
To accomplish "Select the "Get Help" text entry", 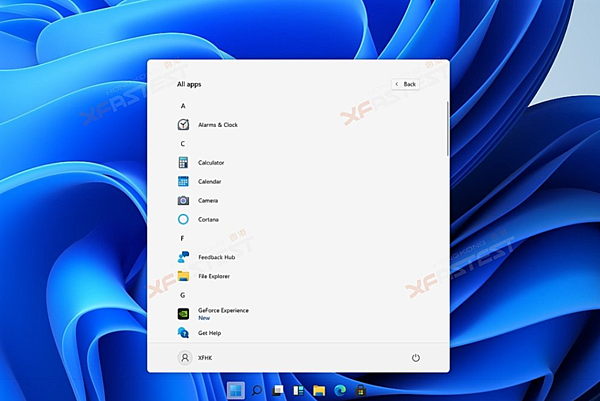I will (209, 333).
